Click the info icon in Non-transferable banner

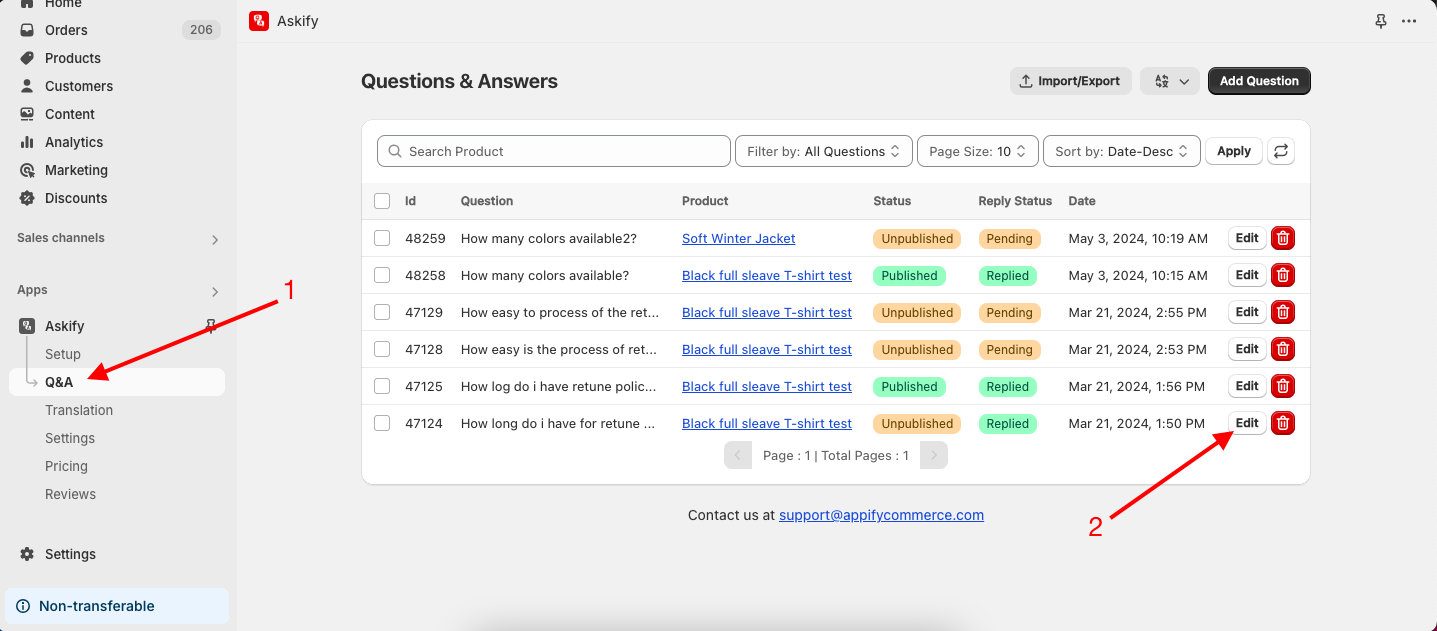(x=23, y=606)
